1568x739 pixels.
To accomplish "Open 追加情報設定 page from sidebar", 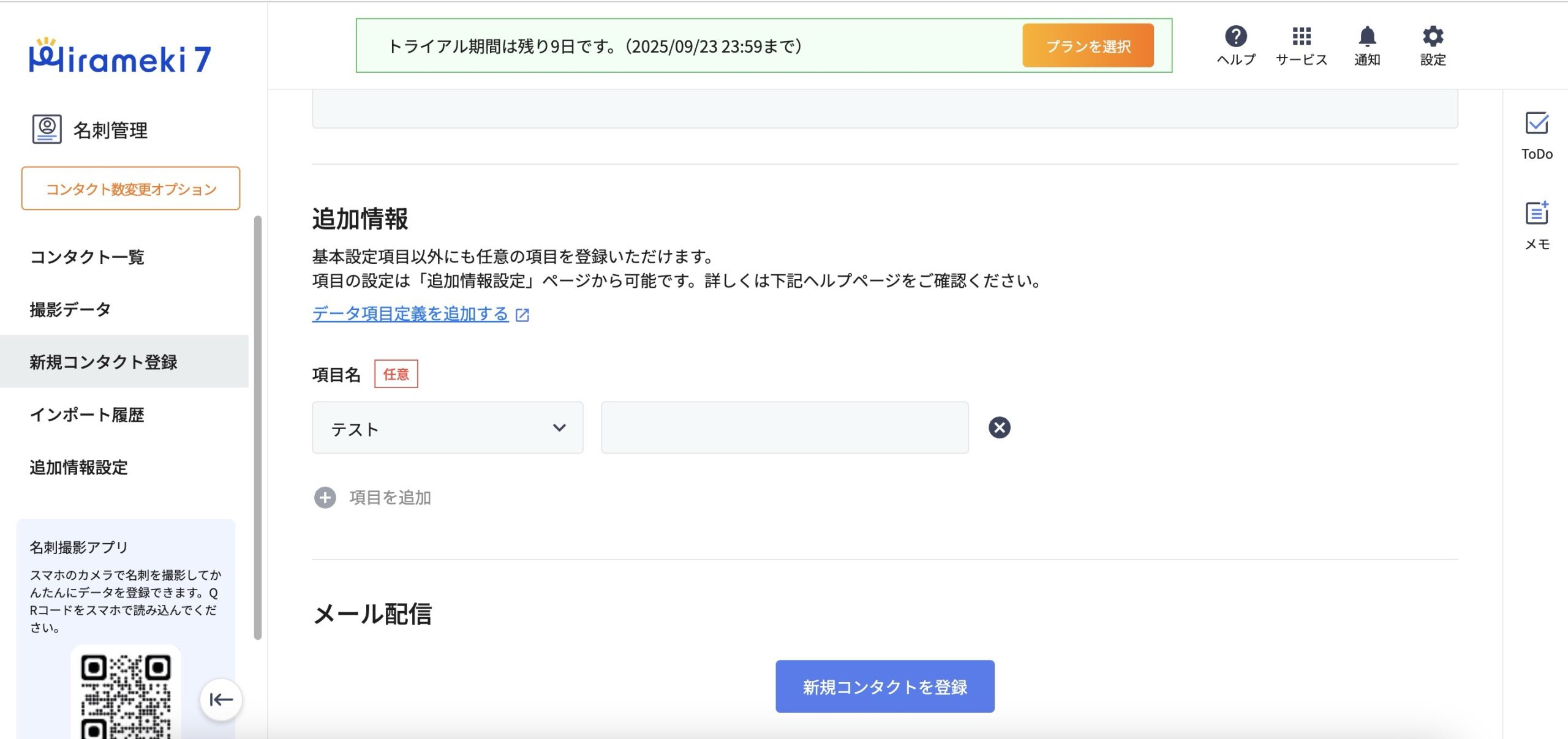I will [x=79, y=468].
